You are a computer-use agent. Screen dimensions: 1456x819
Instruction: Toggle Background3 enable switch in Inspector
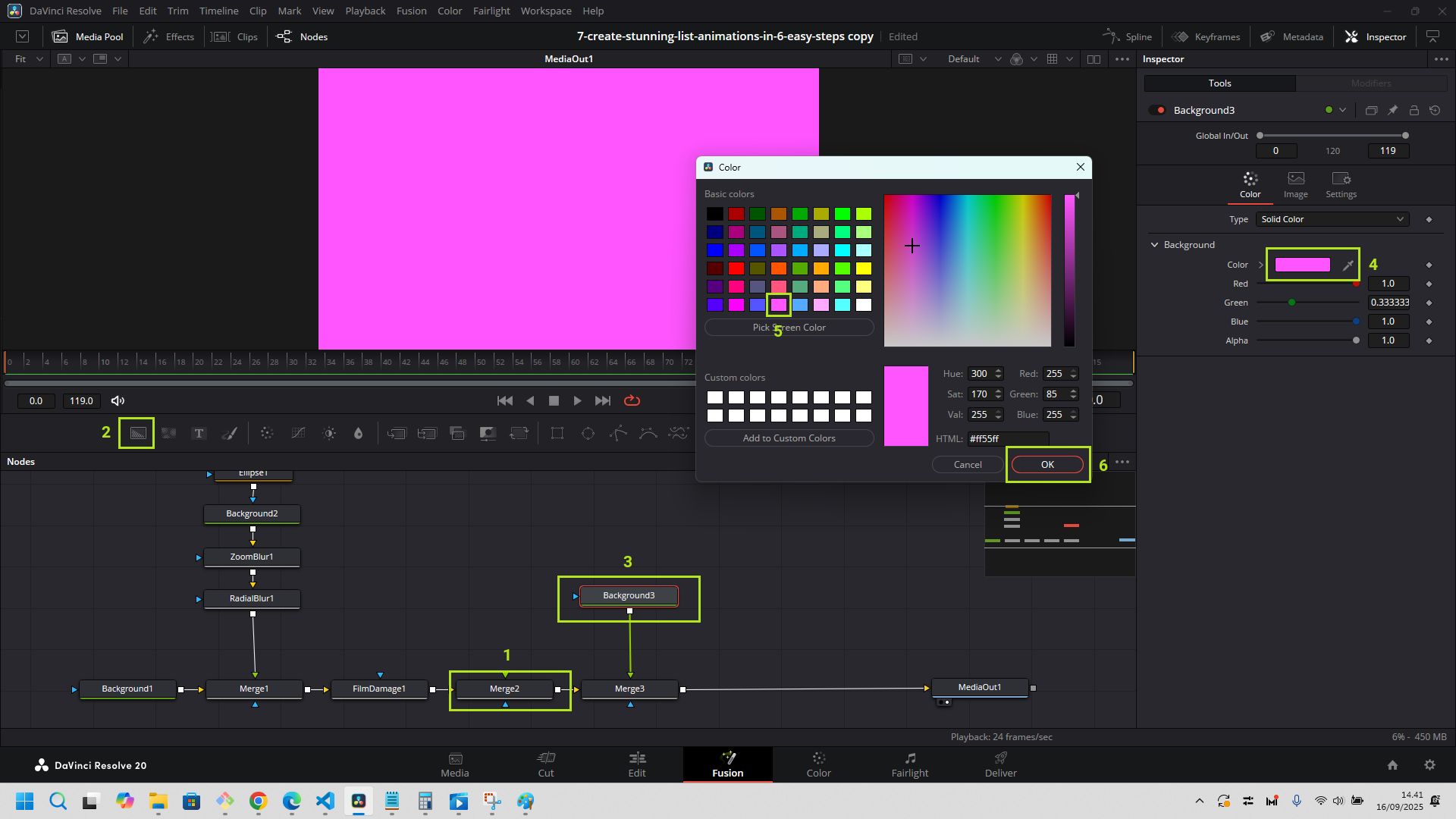pyautogui.click(x=1157, y=110)
